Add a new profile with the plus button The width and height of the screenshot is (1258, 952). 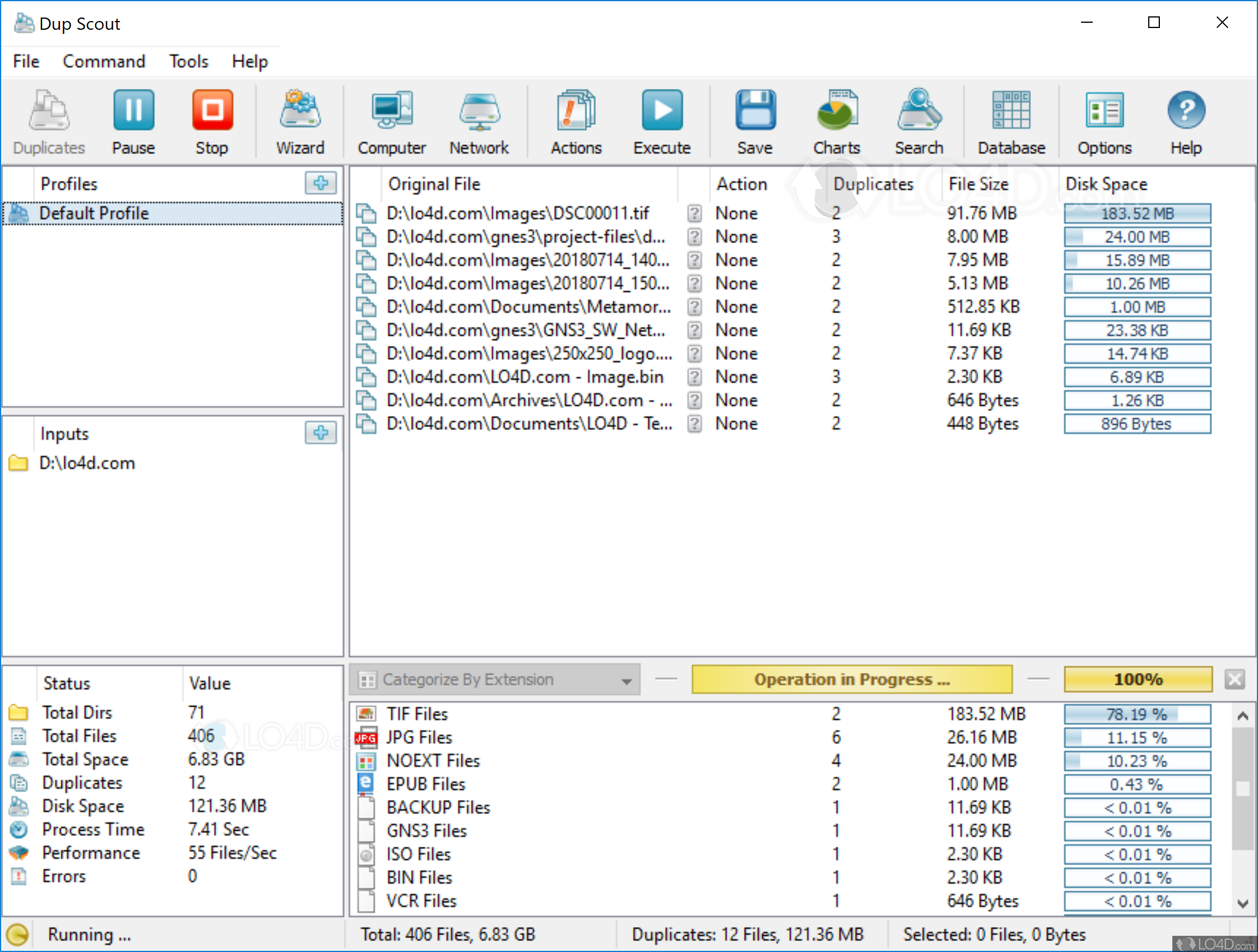pos(320,183)
